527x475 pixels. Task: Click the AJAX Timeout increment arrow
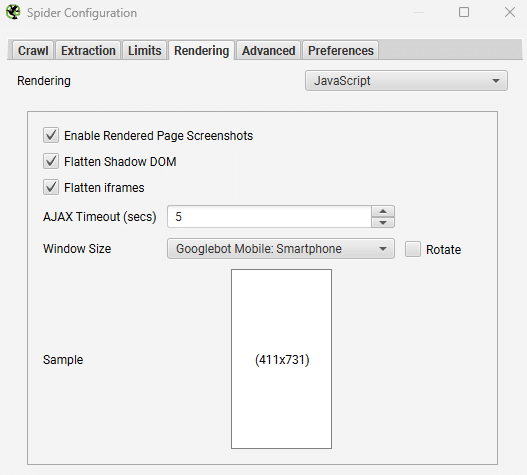coord(383,211)
